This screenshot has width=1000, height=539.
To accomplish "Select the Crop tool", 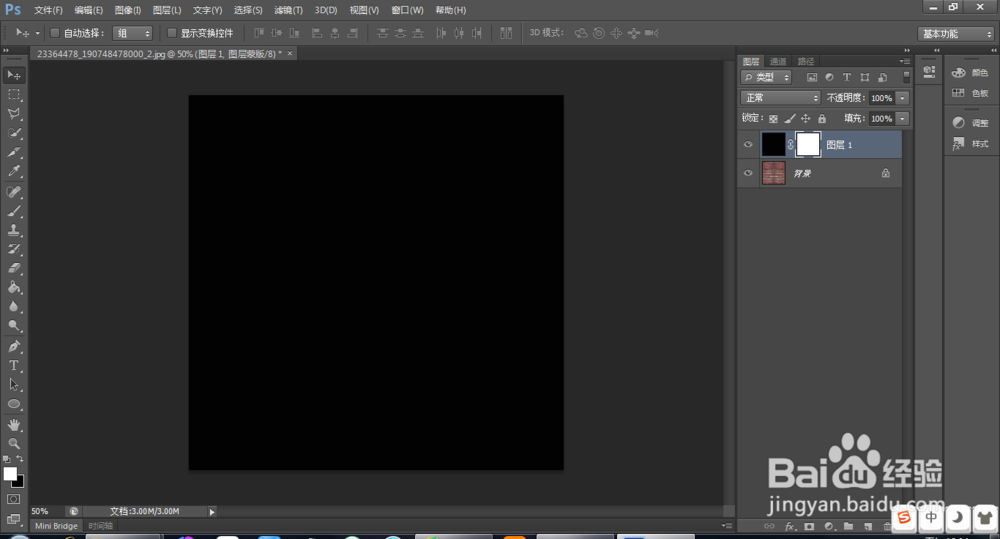I will 13,152.
